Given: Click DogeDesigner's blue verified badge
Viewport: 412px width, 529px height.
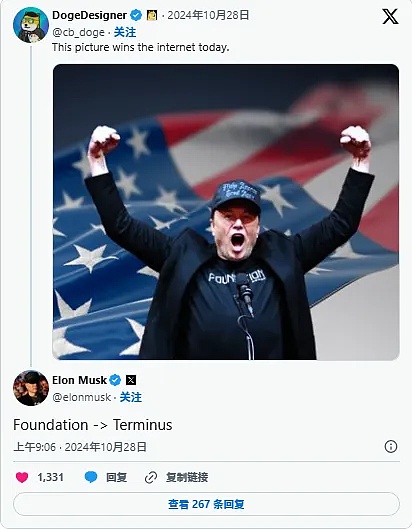Looking at the screenshot, I should (x=136, y=15).
